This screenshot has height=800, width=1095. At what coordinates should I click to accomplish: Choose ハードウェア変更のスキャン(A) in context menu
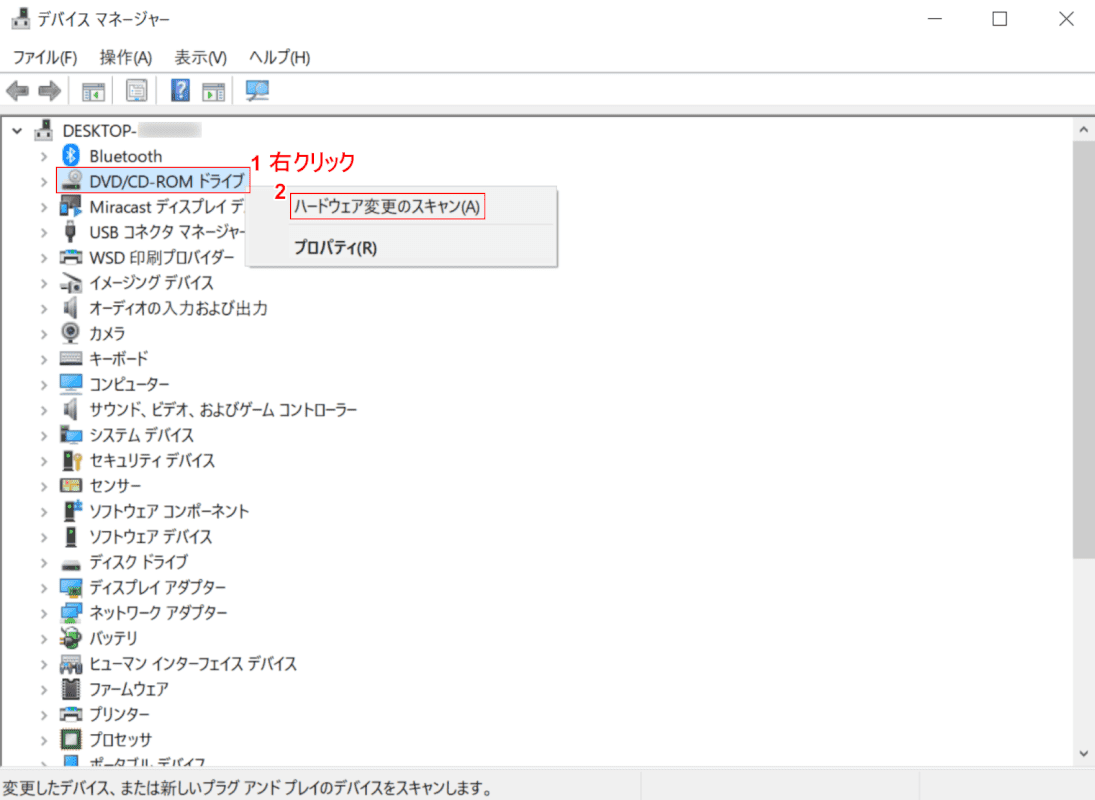pos(387,207)
